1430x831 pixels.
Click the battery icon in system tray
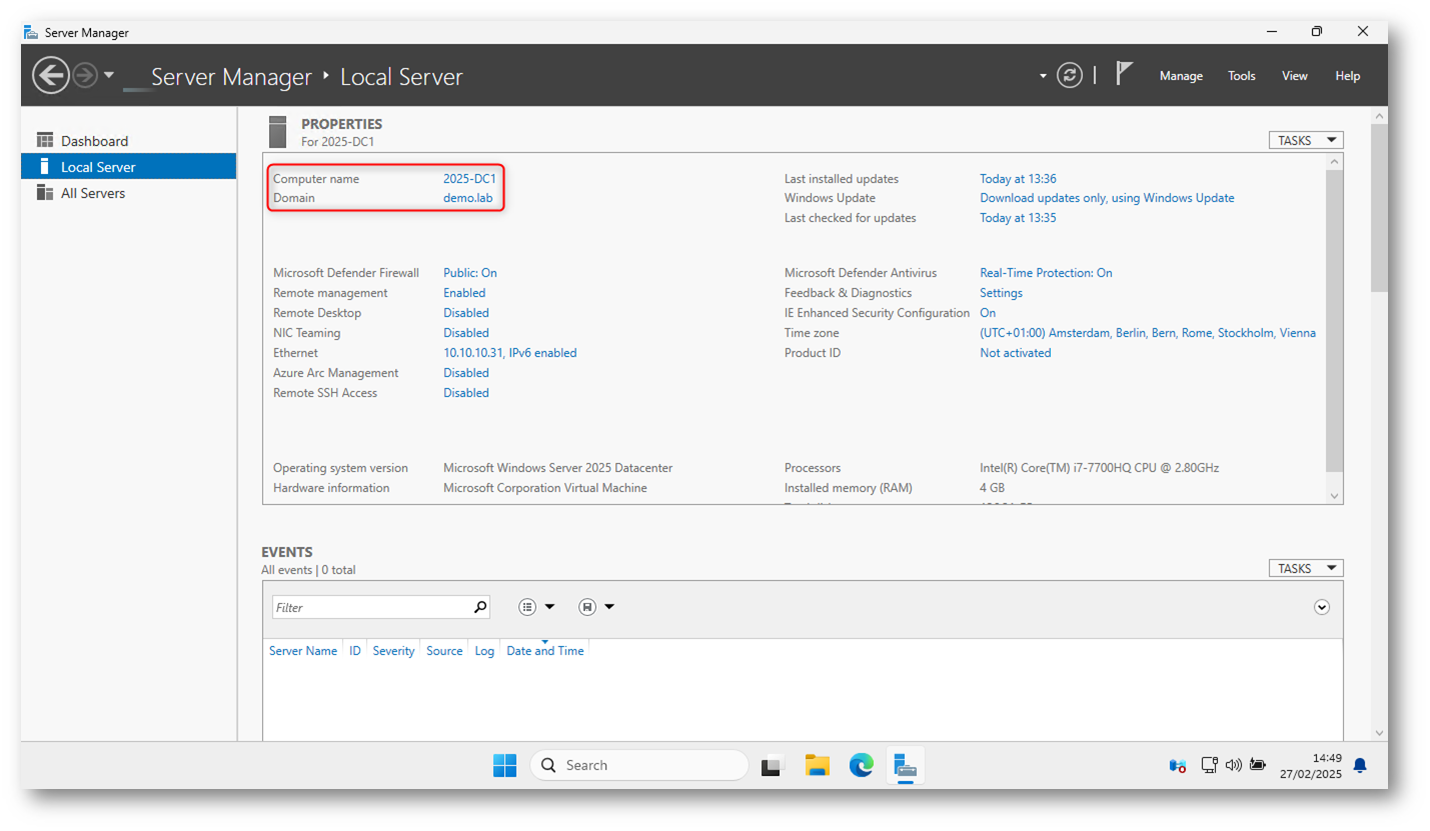pyautogui.click(x=1259, y=766)
